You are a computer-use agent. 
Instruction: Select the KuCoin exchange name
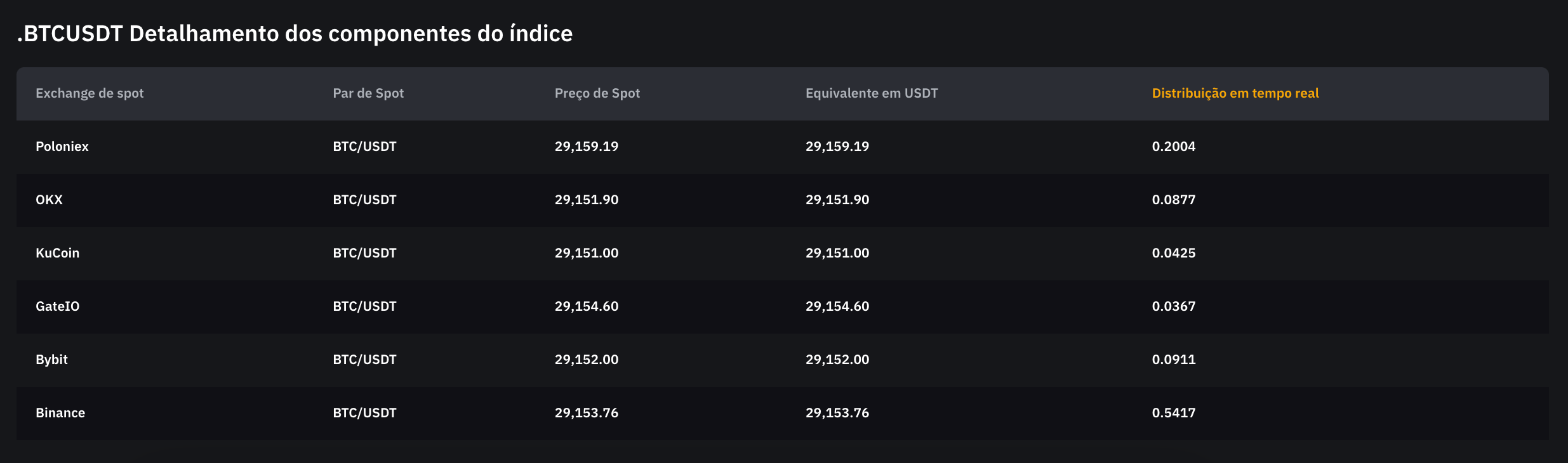click(57, 253)
